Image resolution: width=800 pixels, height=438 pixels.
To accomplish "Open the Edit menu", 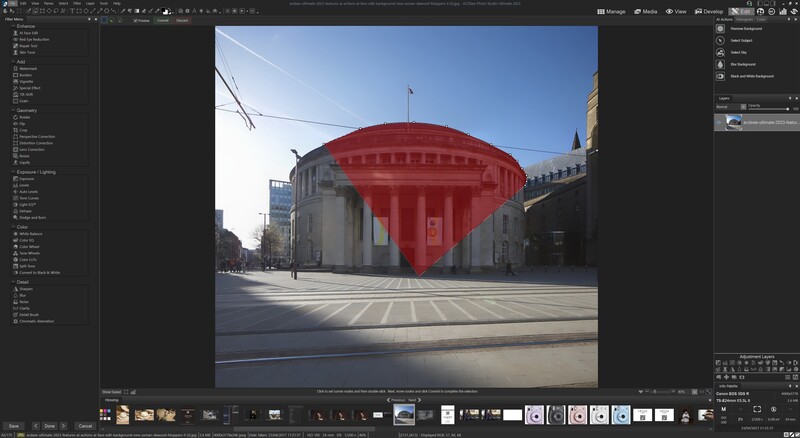I will [23, 3].
